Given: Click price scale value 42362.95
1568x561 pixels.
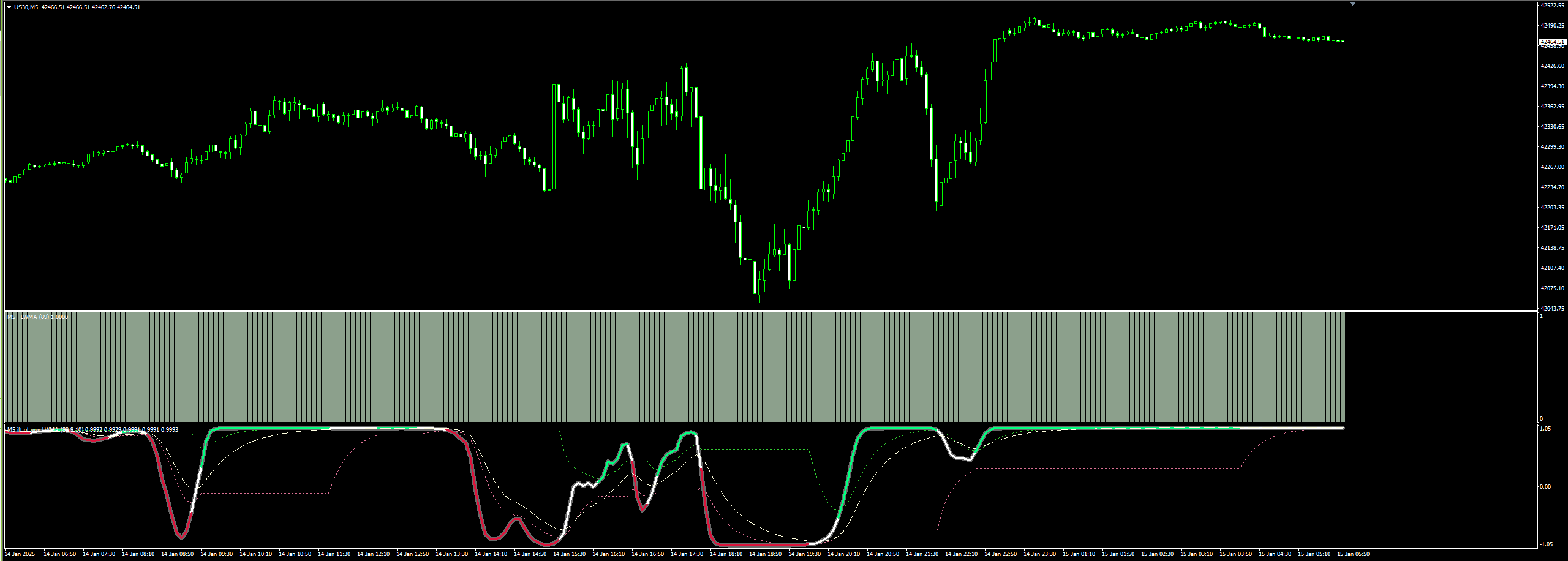Looking at the screenshot, I should (x=1553, y=107).
